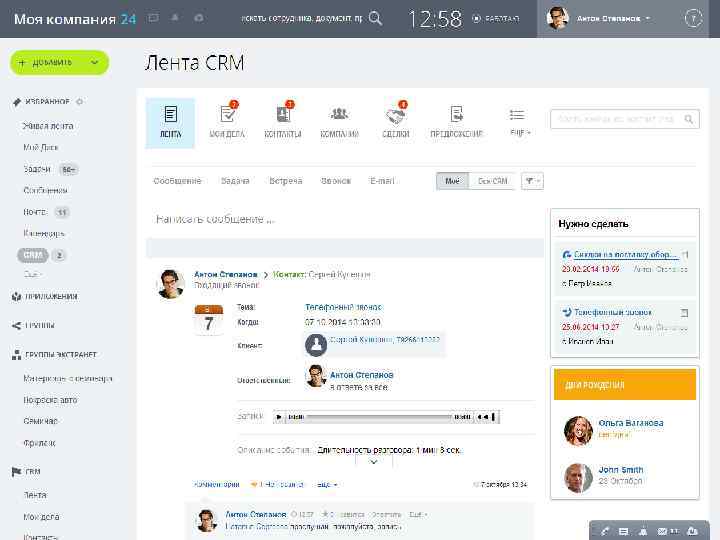Click the volume icon on recording player
720x540 pixels.
[482, 417]
